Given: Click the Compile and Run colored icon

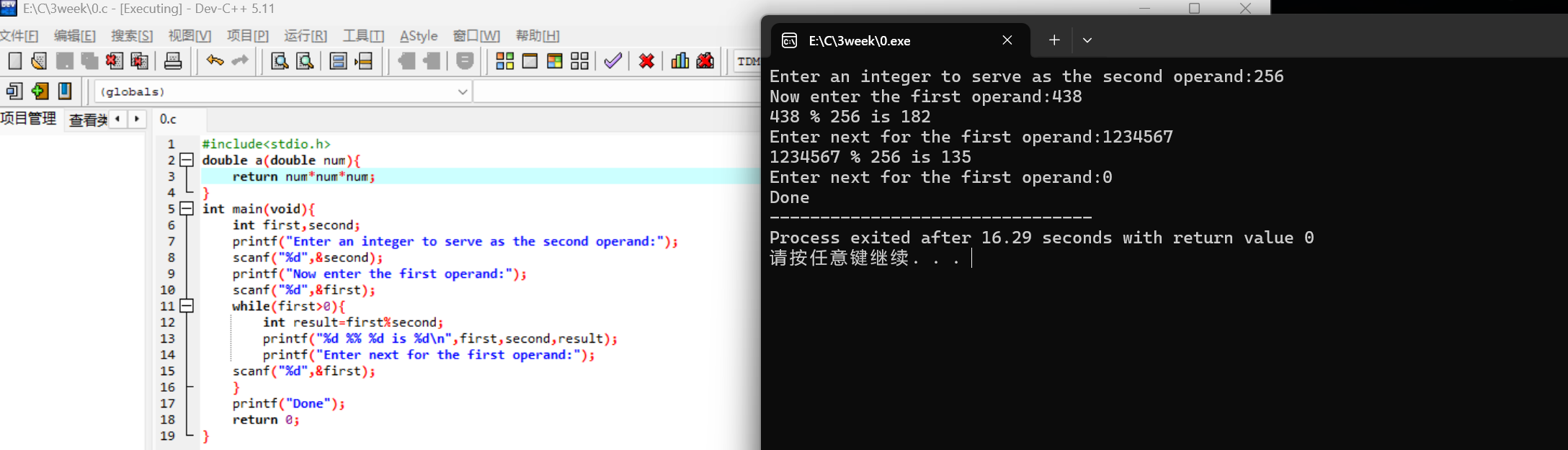Looking at the screenshot, I should [x=555, y=61].
